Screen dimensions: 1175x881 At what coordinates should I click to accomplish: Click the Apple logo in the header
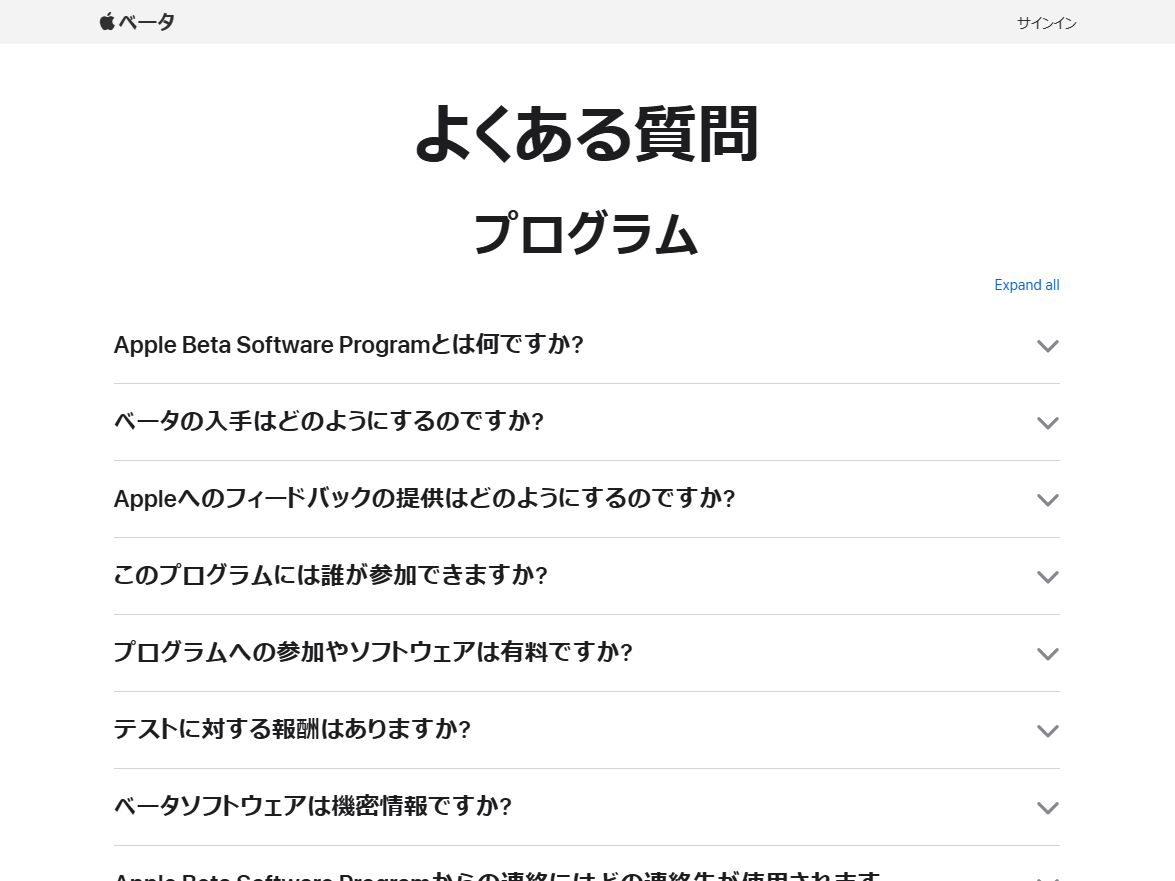(107, 22)
